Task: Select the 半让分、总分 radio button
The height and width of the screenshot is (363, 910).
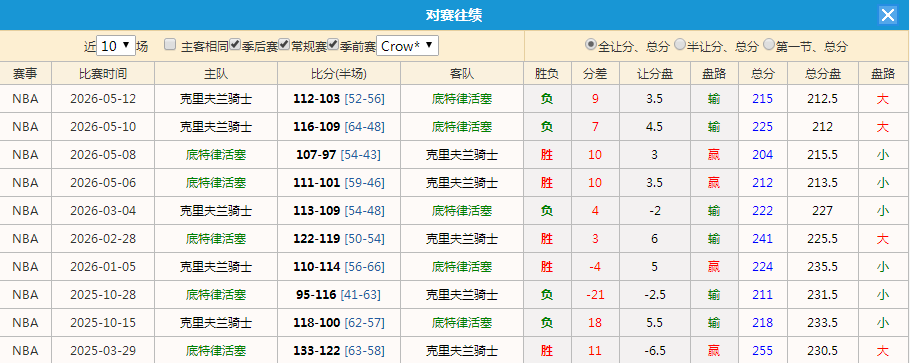Action: pyautogui.click(x=680, y=45)
